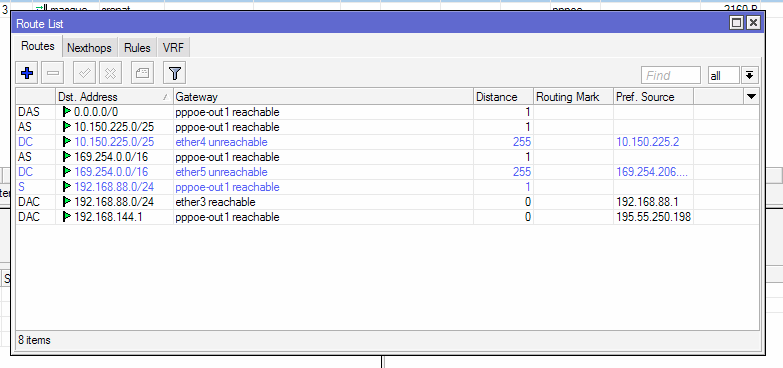
Task: Select AS route 10.150.225.0/25 via pppoe-out1
Action: click(387, 127)
